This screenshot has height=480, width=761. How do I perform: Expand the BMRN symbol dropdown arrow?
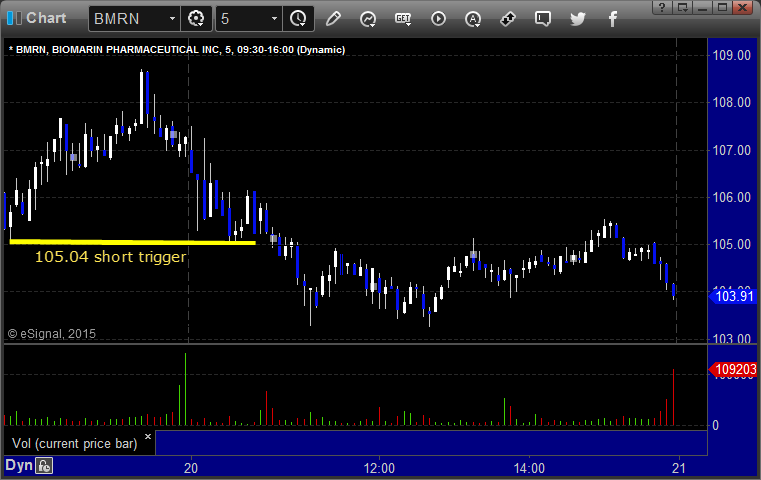[x=172, y=19]
